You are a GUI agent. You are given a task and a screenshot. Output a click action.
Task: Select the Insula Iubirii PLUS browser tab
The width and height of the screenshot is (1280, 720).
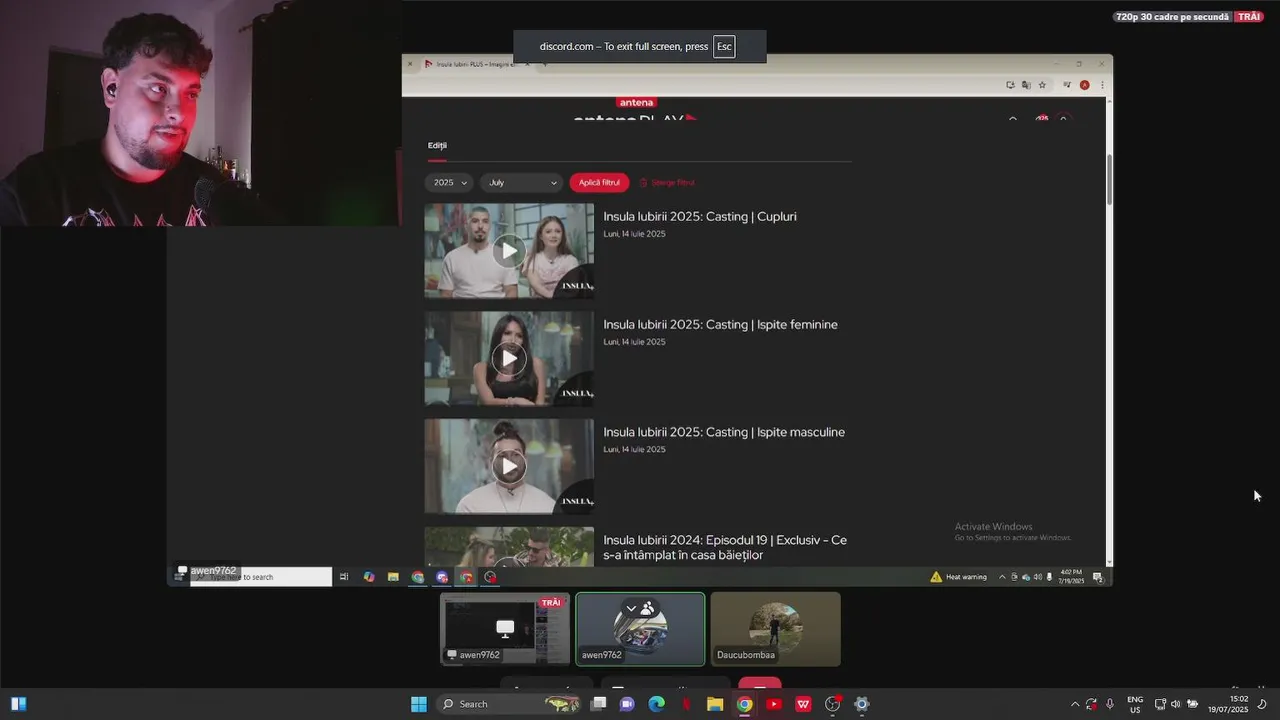point(476,64)
